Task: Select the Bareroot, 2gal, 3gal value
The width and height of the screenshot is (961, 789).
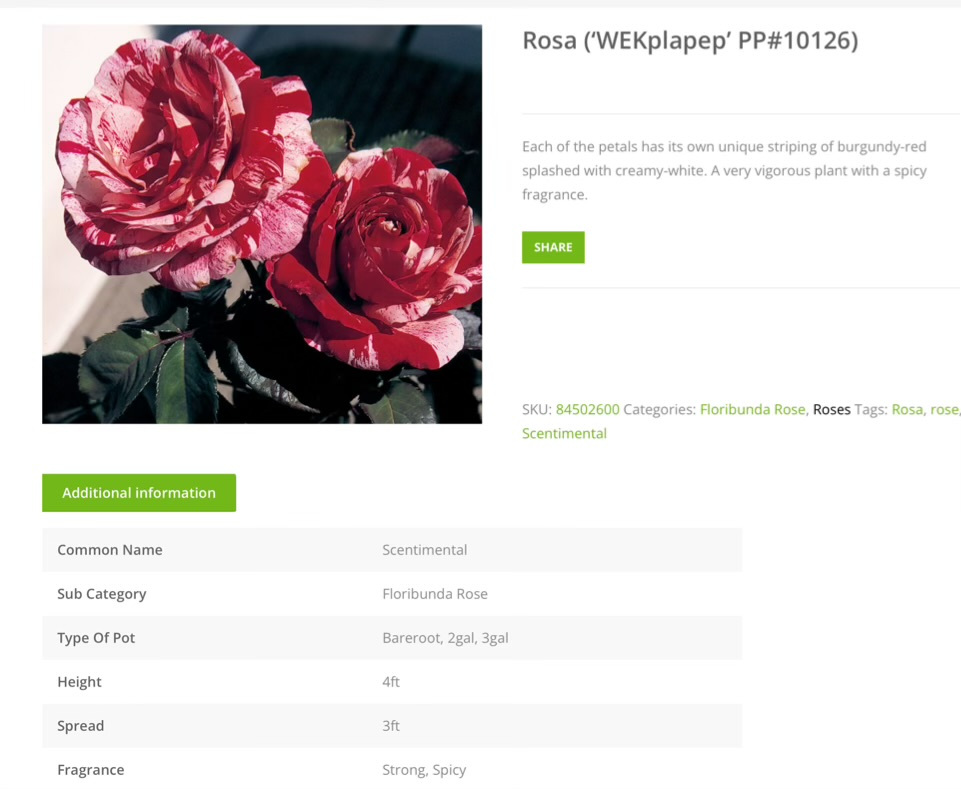Action: pyautogui.click(x=445, y=638)
